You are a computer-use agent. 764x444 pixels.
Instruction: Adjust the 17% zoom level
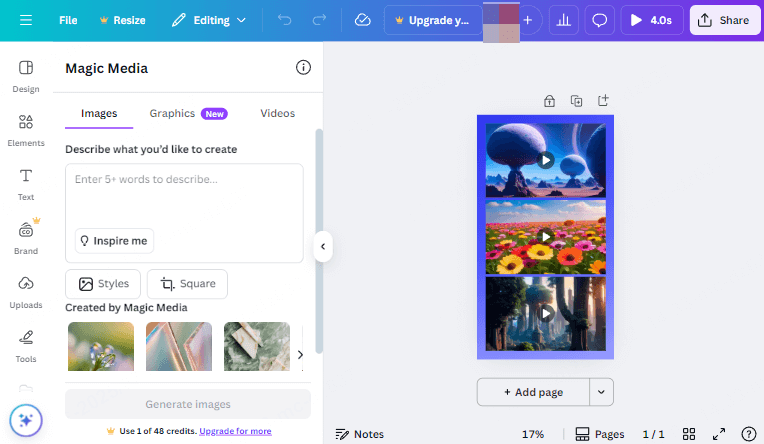533,434
